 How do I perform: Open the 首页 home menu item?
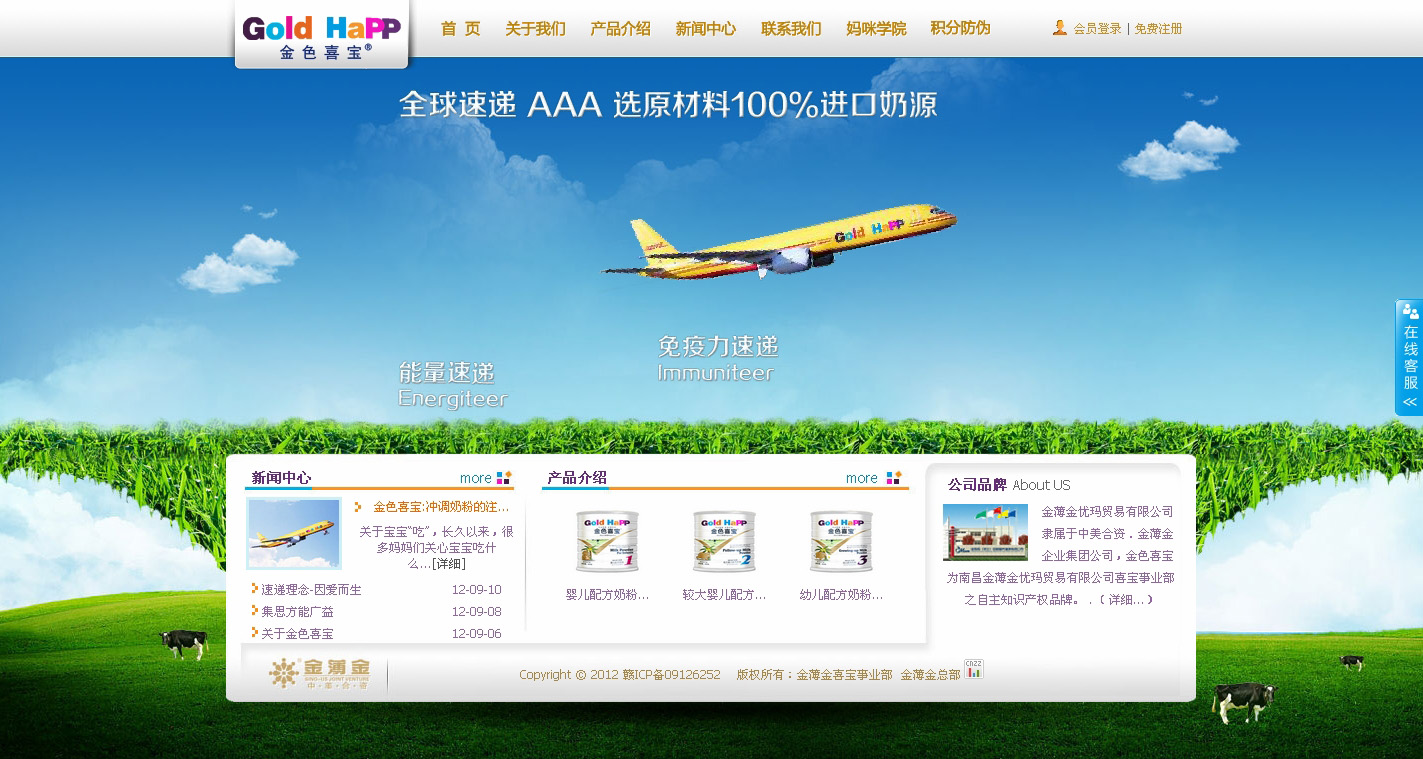pos(461,29)
